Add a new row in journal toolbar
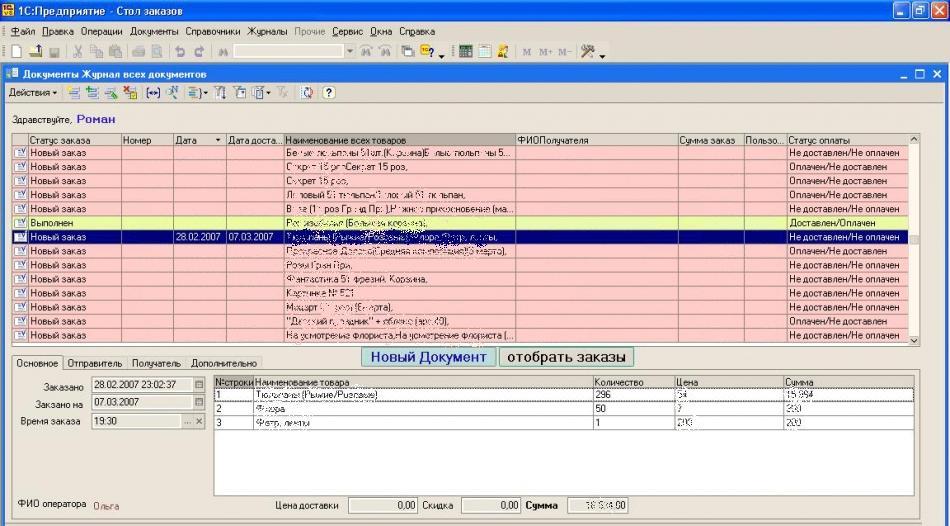950x526 pixels. (74, 93)
